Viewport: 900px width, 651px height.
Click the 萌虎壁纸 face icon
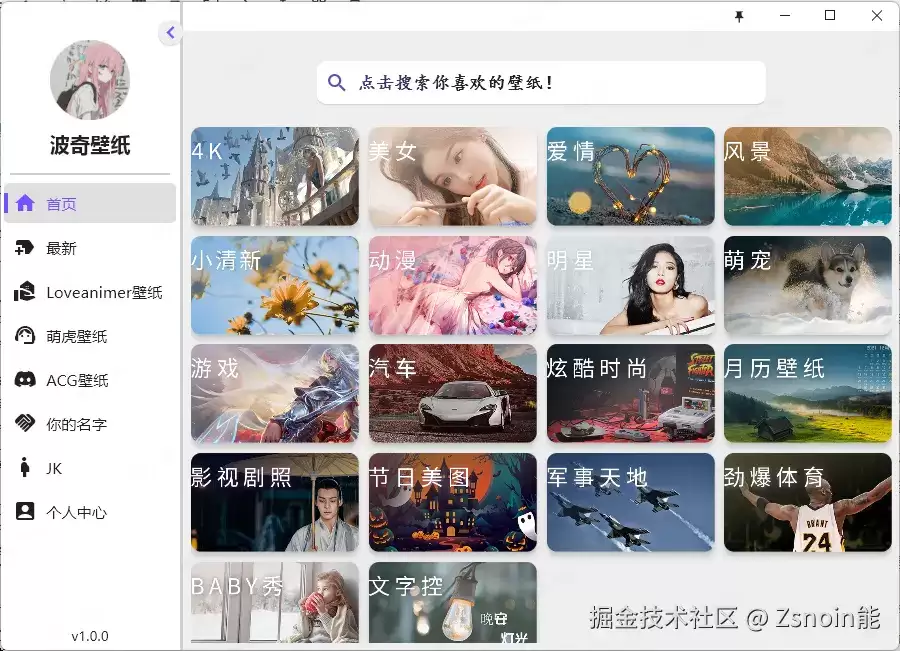pyautogui.click(x=25, y=335)
